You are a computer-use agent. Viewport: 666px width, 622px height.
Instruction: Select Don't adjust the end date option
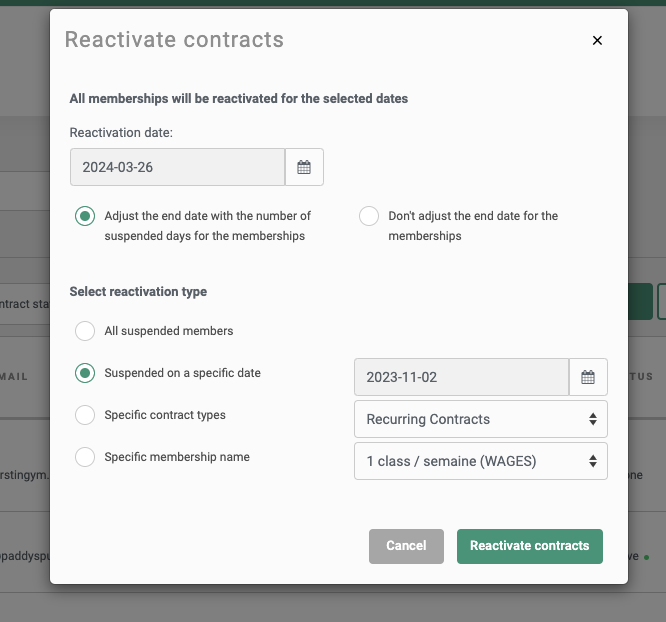pyautogui.click(x=369, y=216)
